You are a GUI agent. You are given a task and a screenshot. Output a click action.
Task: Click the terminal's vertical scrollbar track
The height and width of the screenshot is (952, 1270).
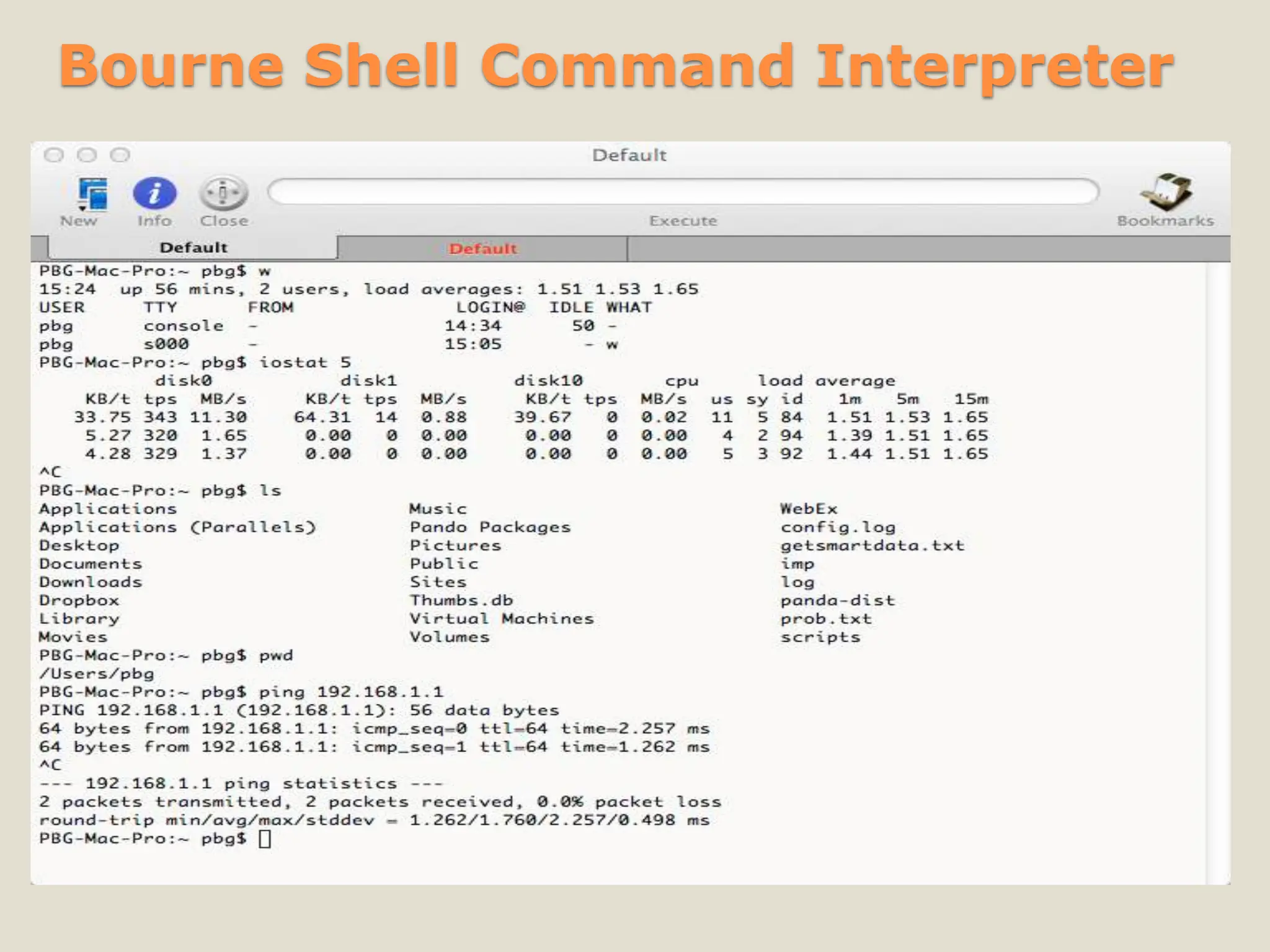click(1218, 573)
